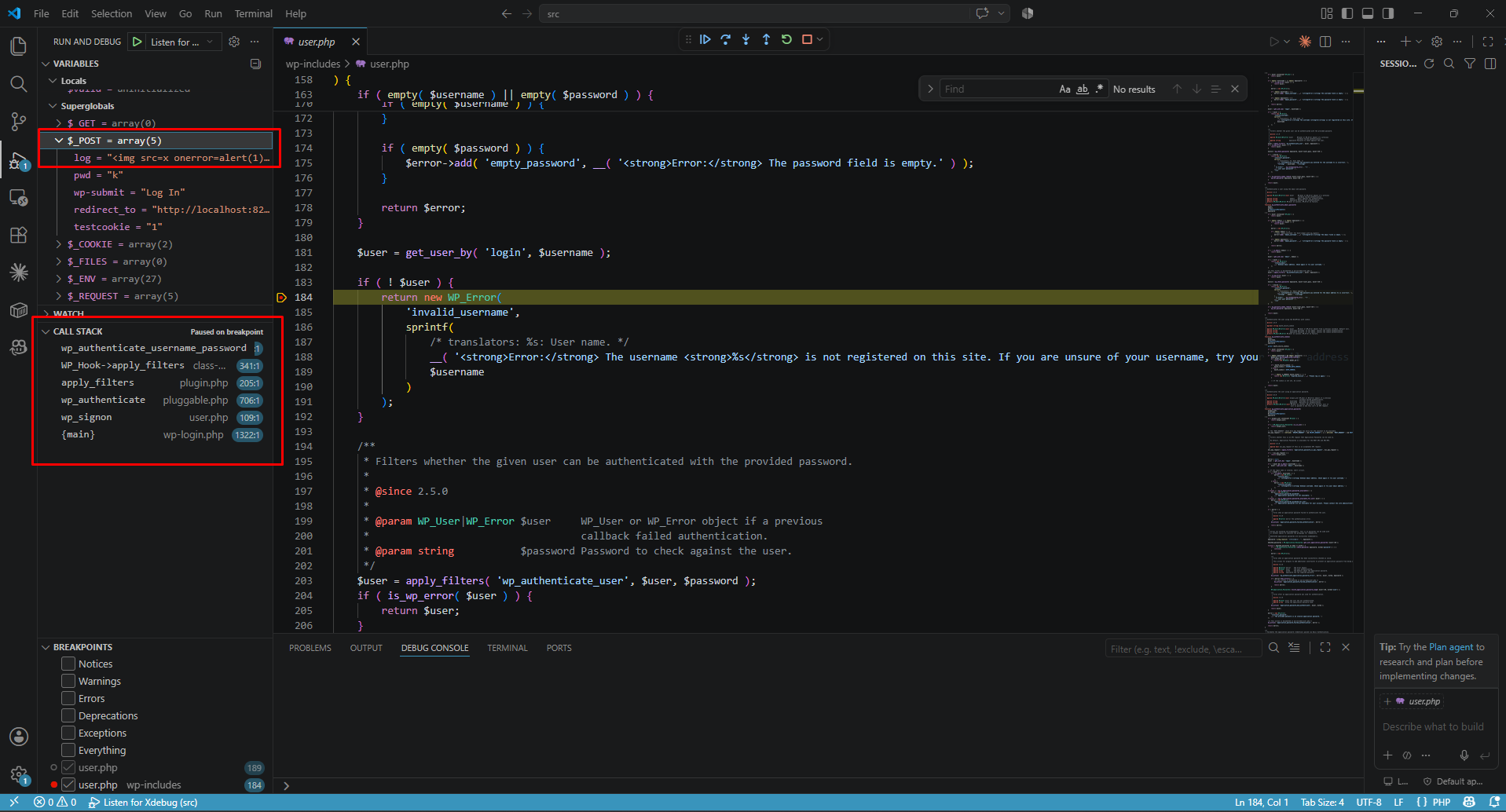Screen dimensions: 1506x812
Task: Open the Source Control view
Action: [18, 122]
